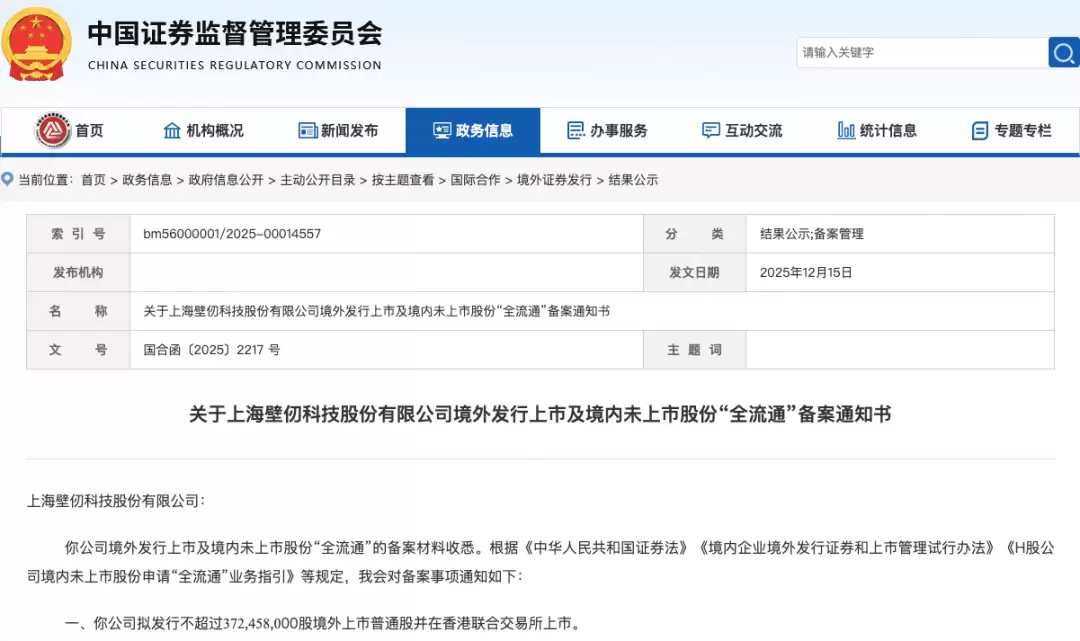Open the 新闻发布 navigation tab
This screenshot has height=641, width=1080.
(x=338, y=130)
